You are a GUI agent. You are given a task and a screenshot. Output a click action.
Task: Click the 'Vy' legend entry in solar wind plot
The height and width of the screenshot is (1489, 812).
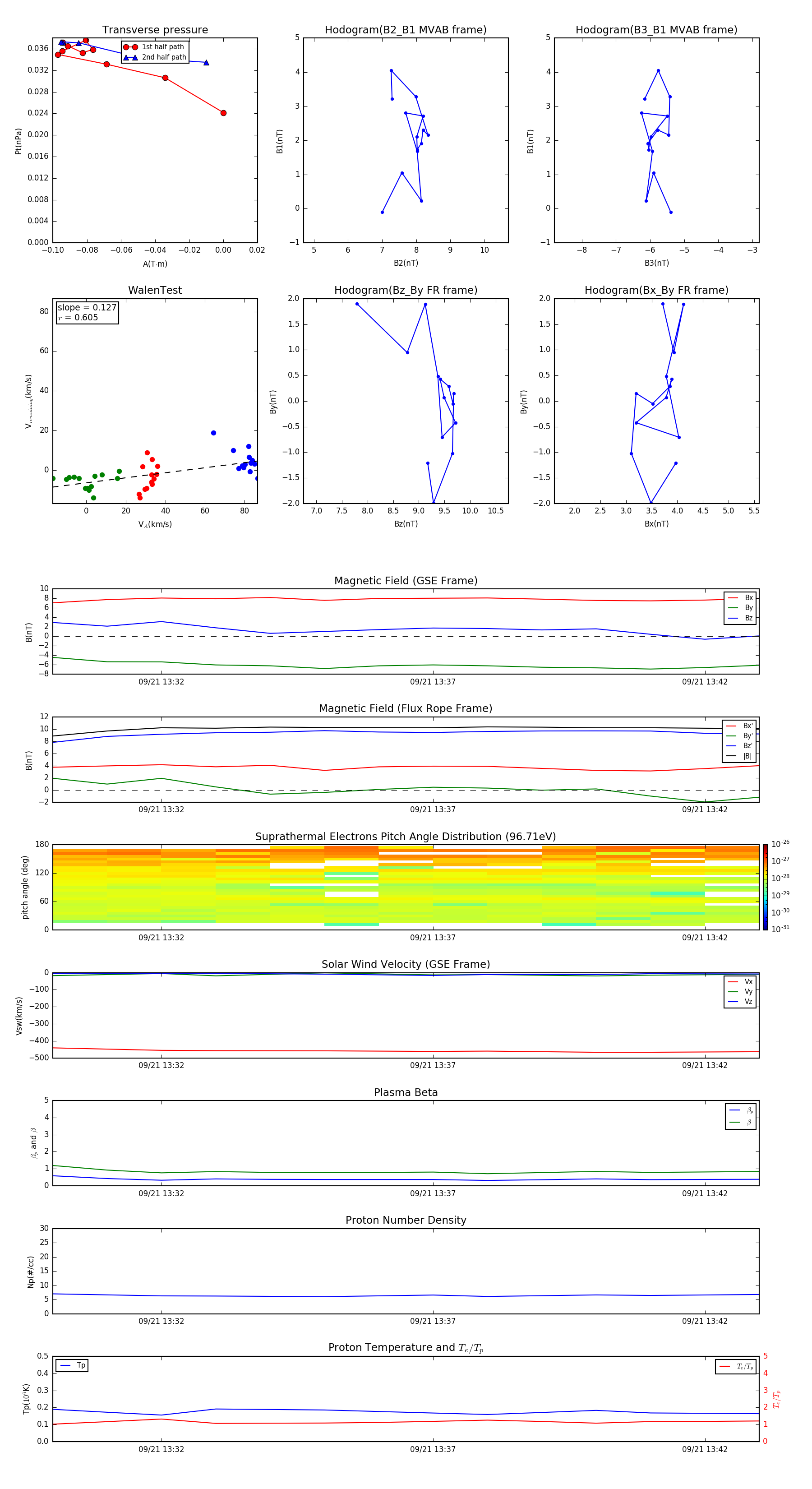point(740,992)
